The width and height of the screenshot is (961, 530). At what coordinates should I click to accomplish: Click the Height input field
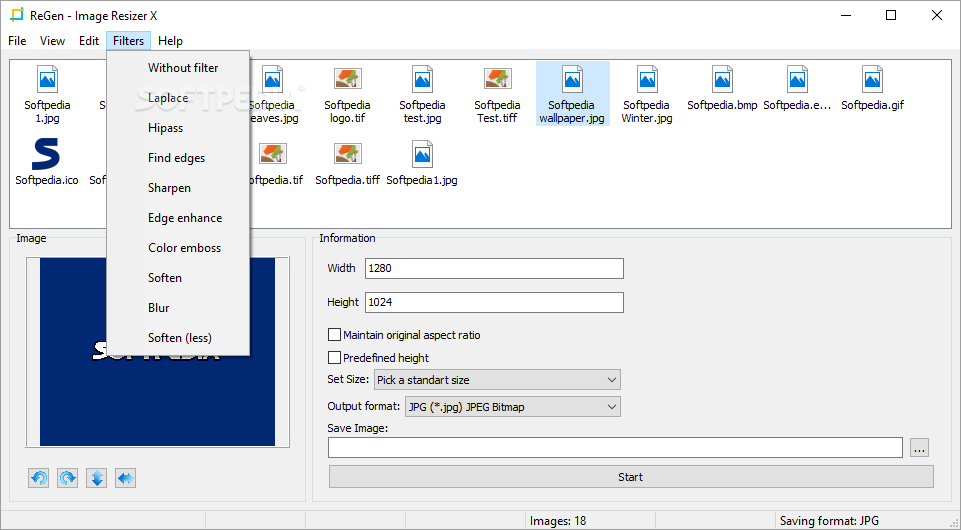click(494, 302)
